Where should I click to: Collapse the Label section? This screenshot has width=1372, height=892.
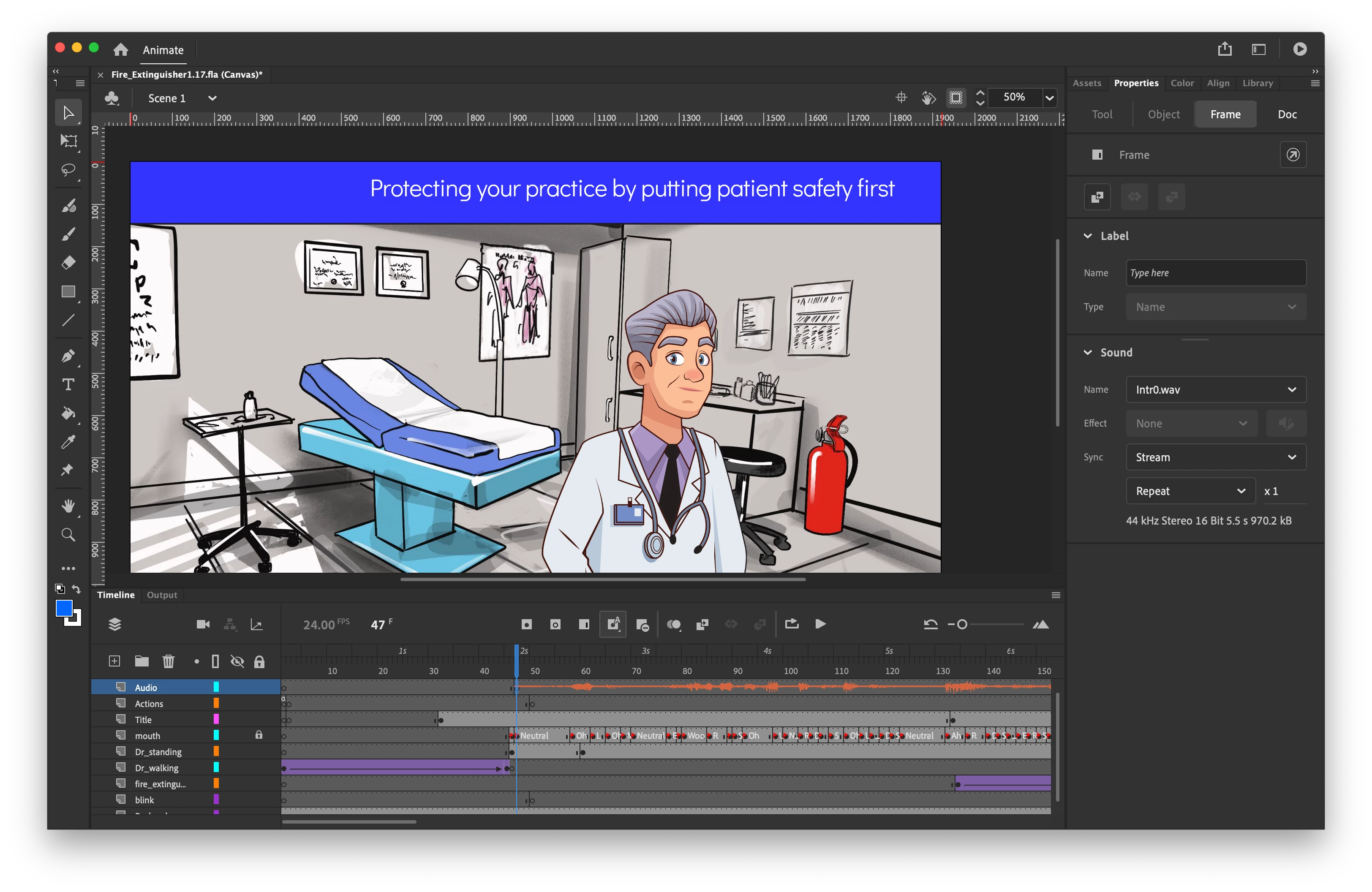tap(1088, 236)
